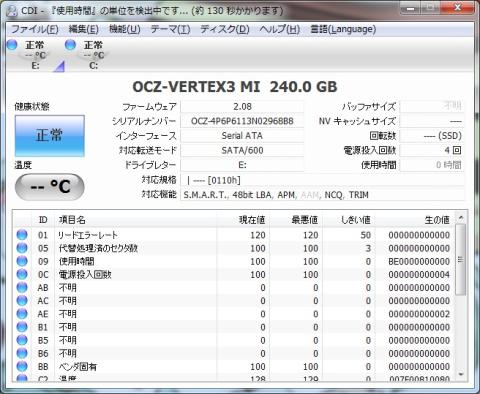Click the blue status icon for ID BB
480x394 pixels.
click(x=22, y=366)
